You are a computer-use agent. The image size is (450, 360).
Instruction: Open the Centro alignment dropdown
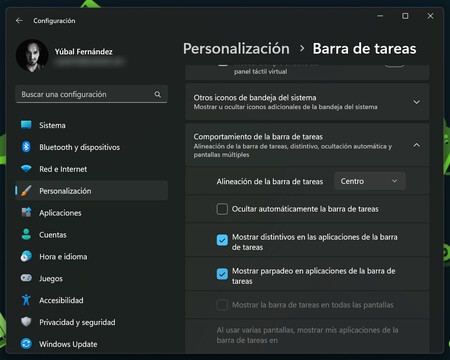[370, 181]
